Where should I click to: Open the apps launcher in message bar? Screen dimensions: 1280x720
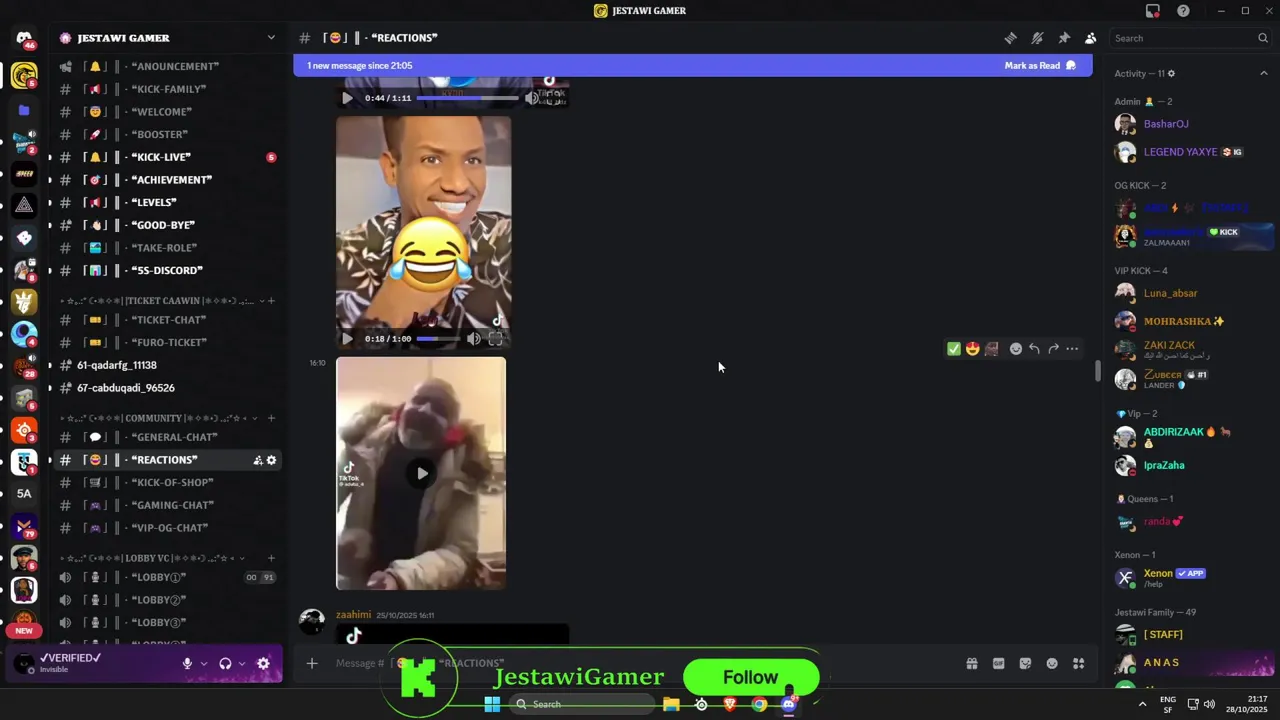point(1078,663)
